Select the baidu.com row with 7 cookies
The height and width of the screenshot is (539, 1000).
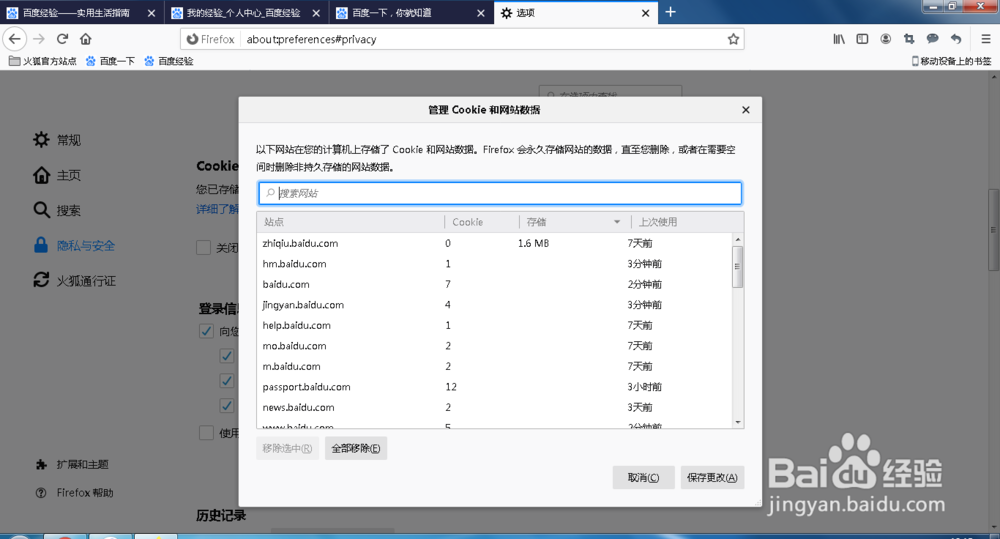495,284
